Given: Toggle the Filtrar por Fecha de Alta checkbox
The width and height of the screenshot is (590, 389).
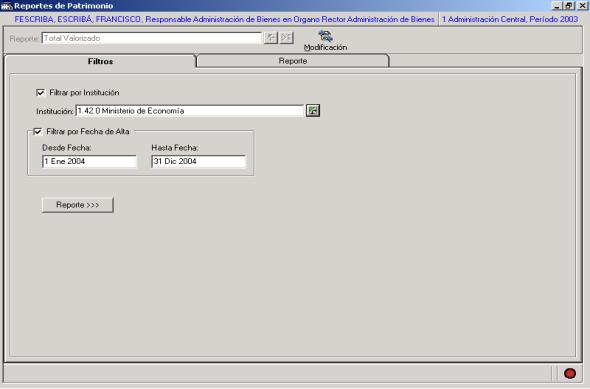Looking at the screenshot, I should click(x=37, y=131).
